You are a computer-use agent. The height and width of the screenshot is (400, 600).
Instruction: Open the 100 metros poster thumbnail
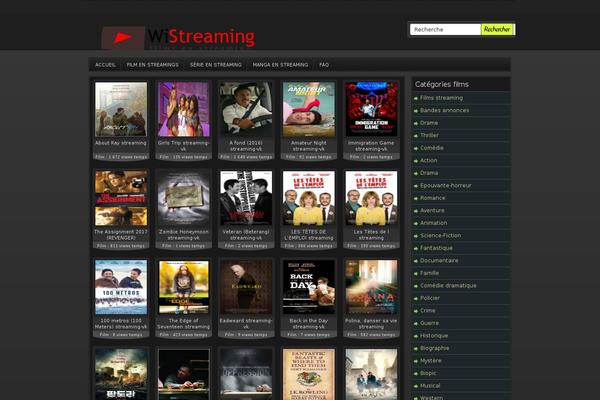coord(121,287)
